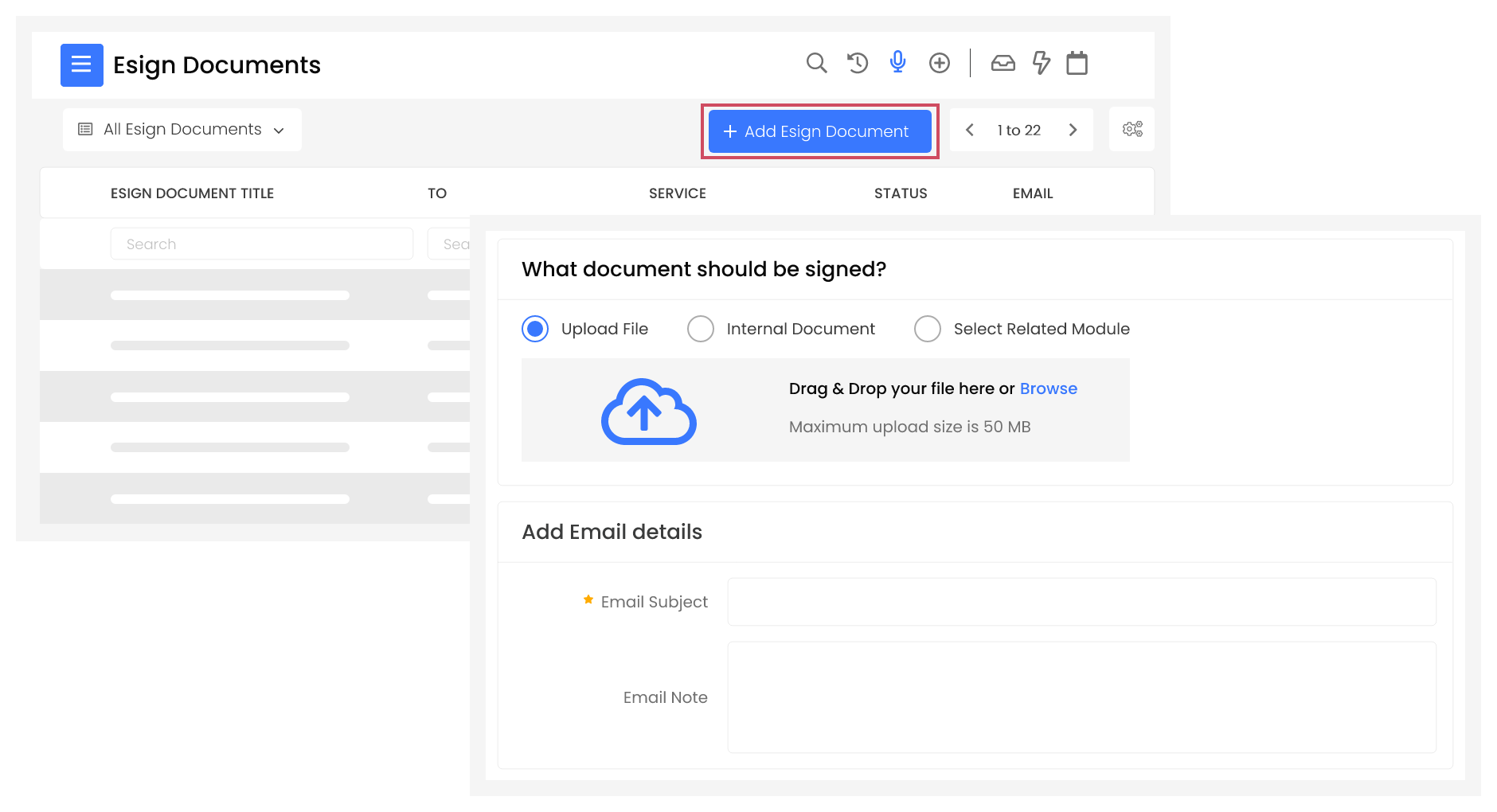
Task: Click the Status column header
Action: tap(901, 193)
